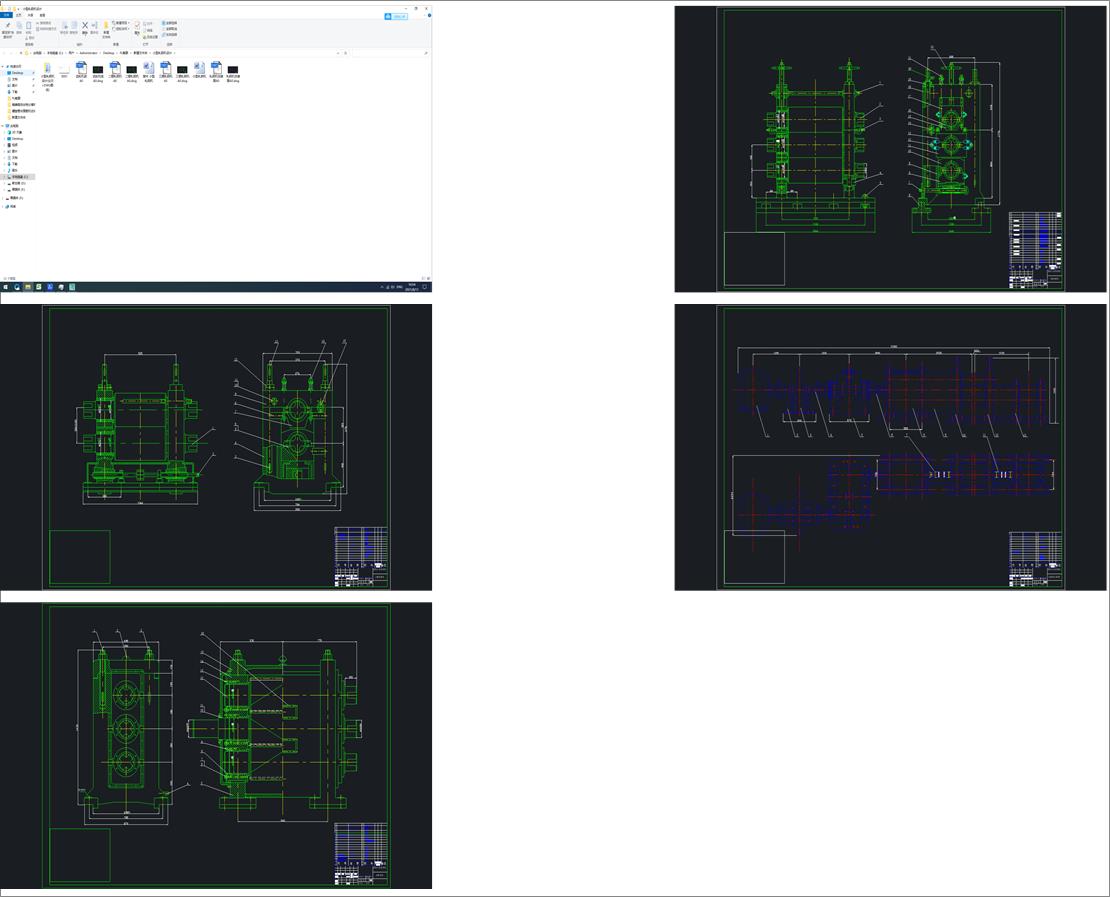Click the Delete icon in the ribbon
This screenshot has width=1110, height=897.
tap(84, 26)
